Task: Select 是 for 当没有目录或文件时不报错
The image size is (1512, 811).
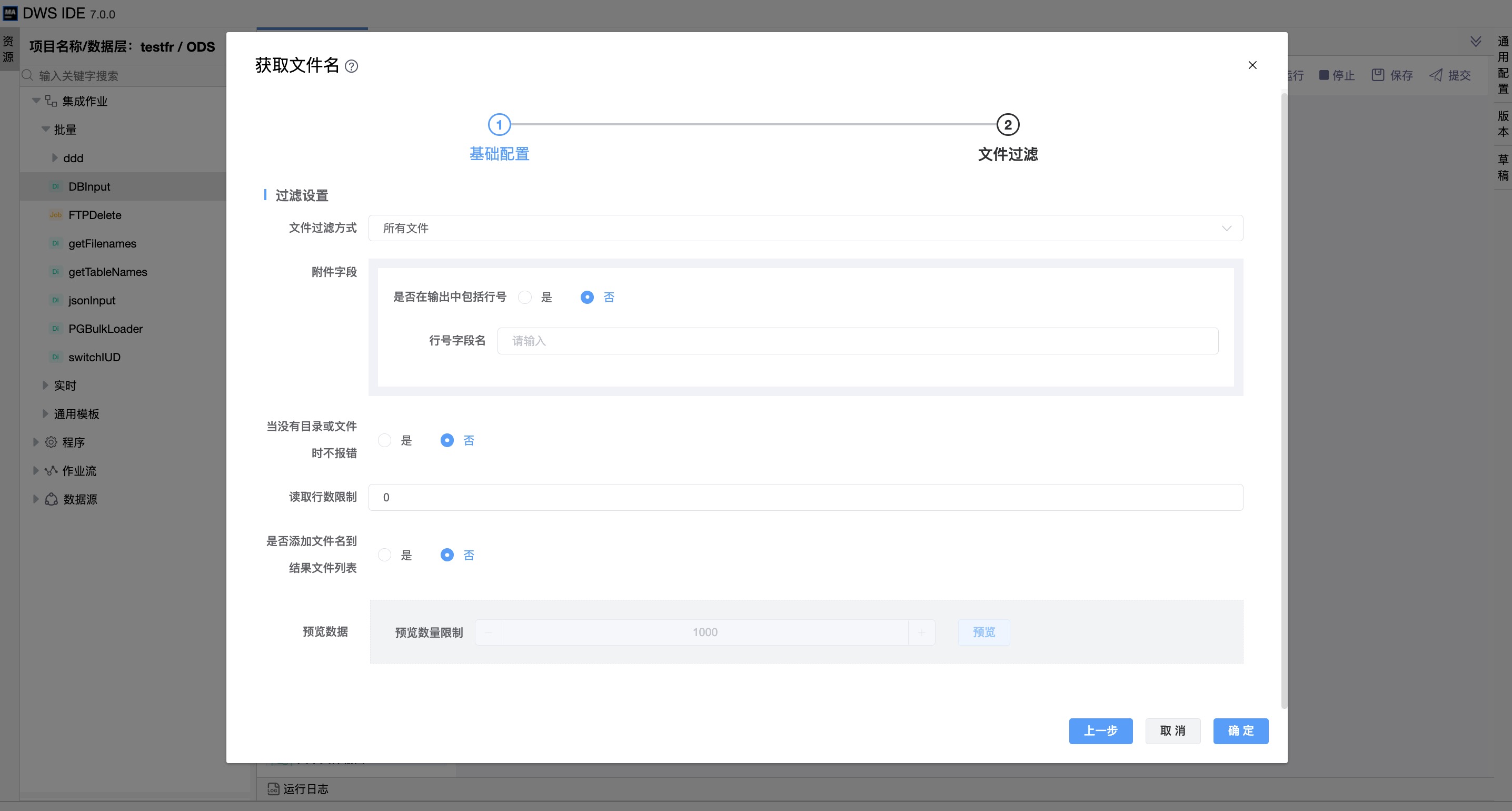Action: pyautogui.click(x=384, y=440)
